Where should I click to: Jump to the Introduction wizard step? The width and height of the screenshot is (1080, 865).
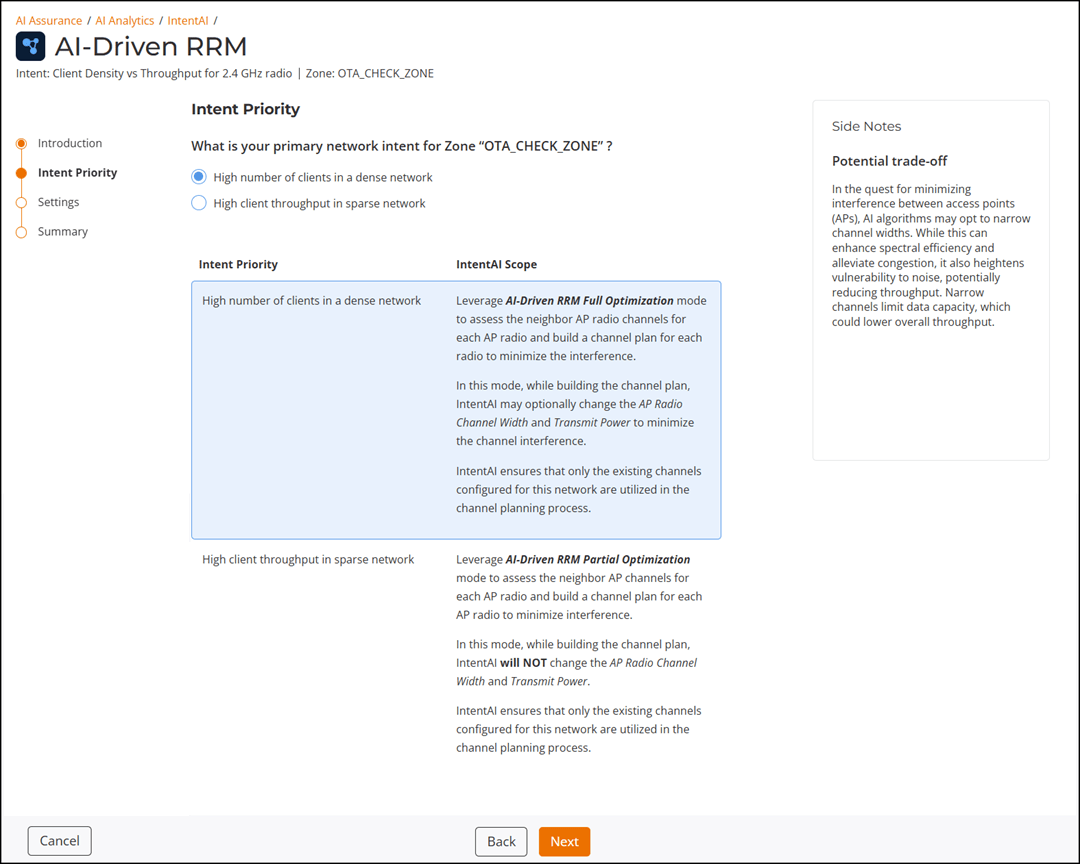70,143
